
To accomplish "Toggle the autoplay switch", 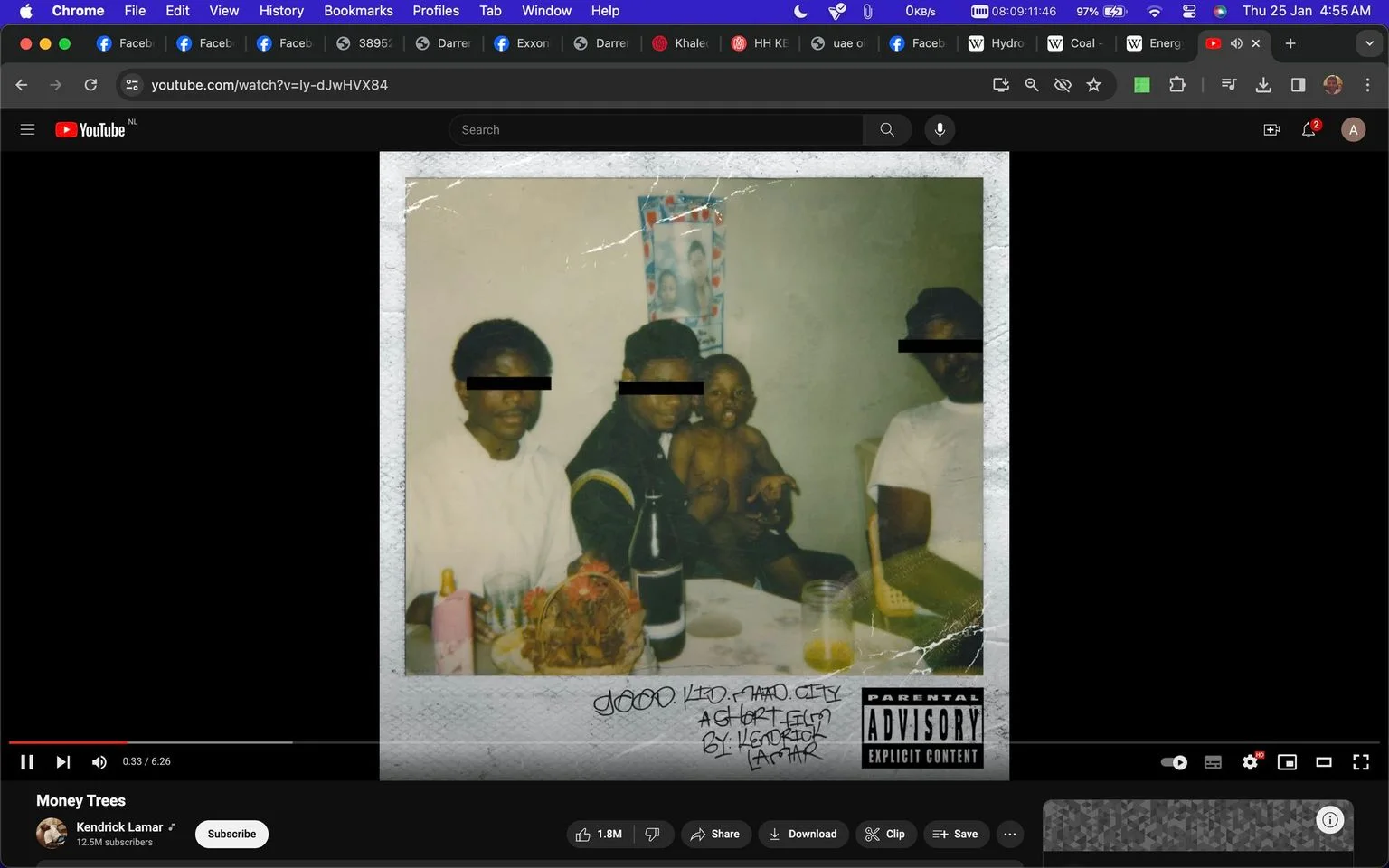I will click(x=1174, y=762).
